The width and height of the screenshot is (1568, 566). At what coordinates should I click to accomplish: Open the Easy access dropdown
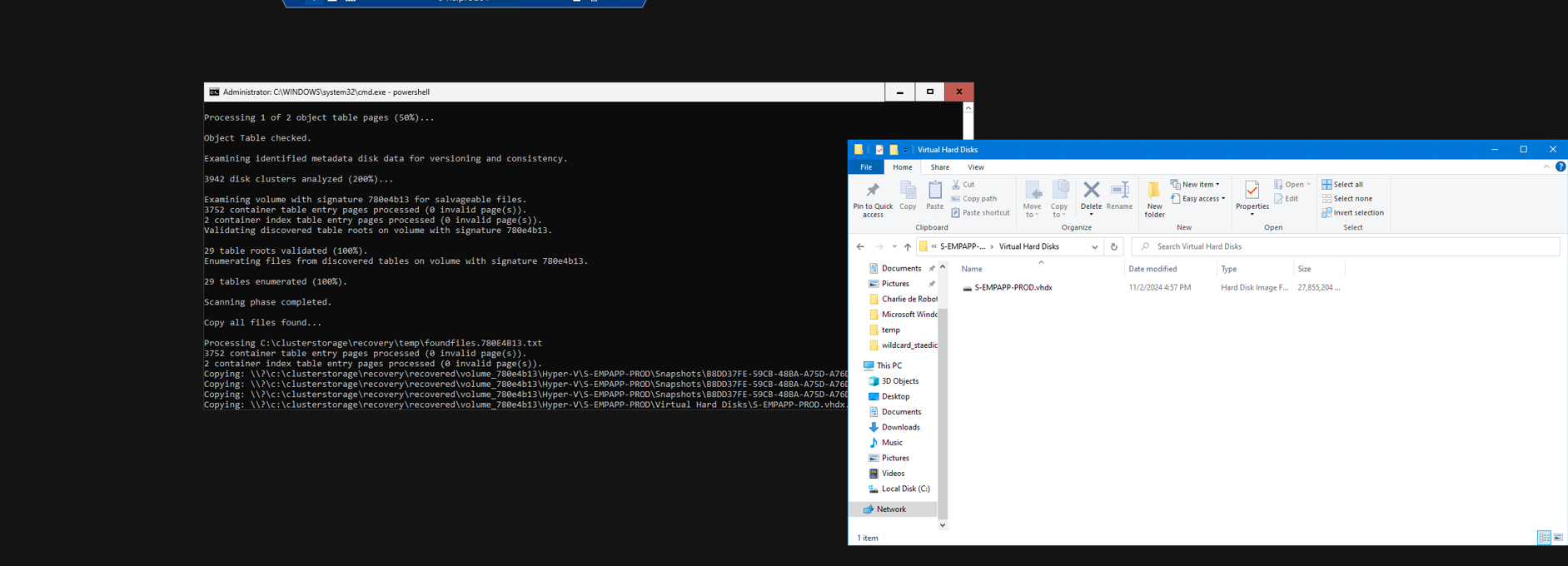tap(1198, 199)
